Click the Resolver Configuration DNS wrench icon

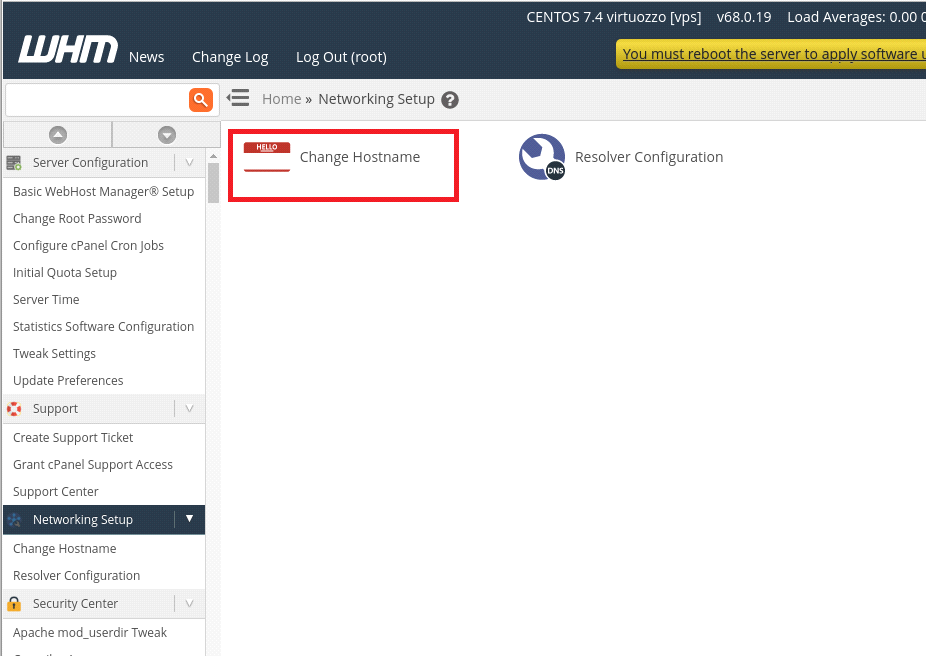click(542, 157)
